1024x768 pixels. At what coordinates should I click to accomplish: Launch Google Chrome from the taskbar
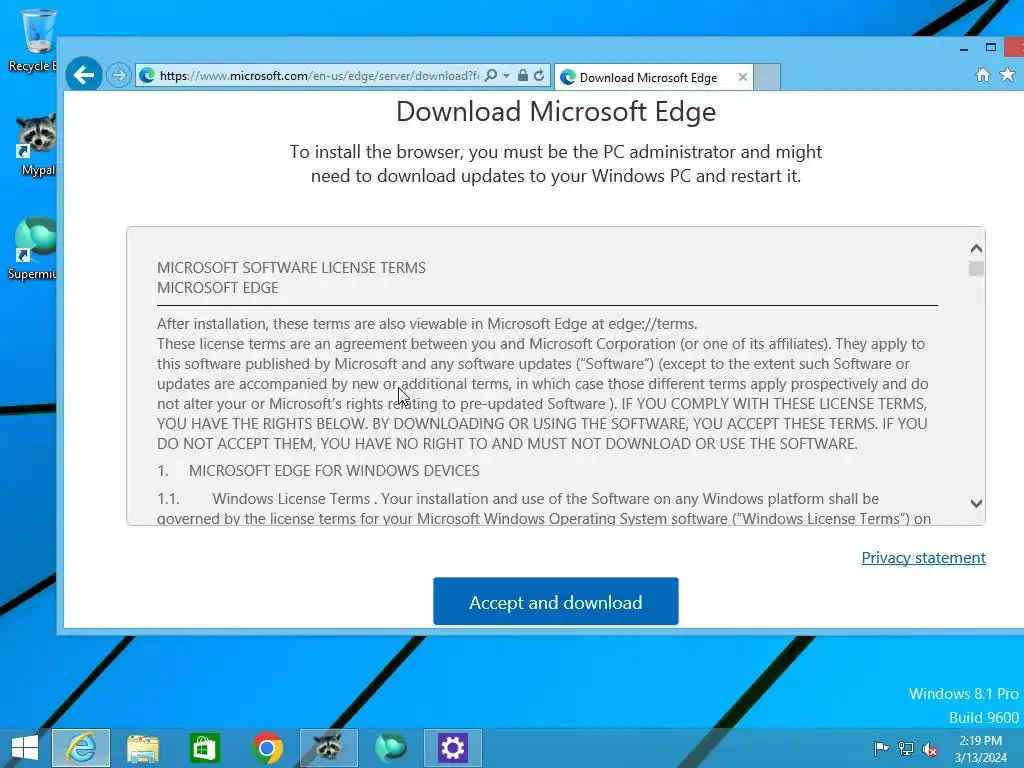click(266, 748)
